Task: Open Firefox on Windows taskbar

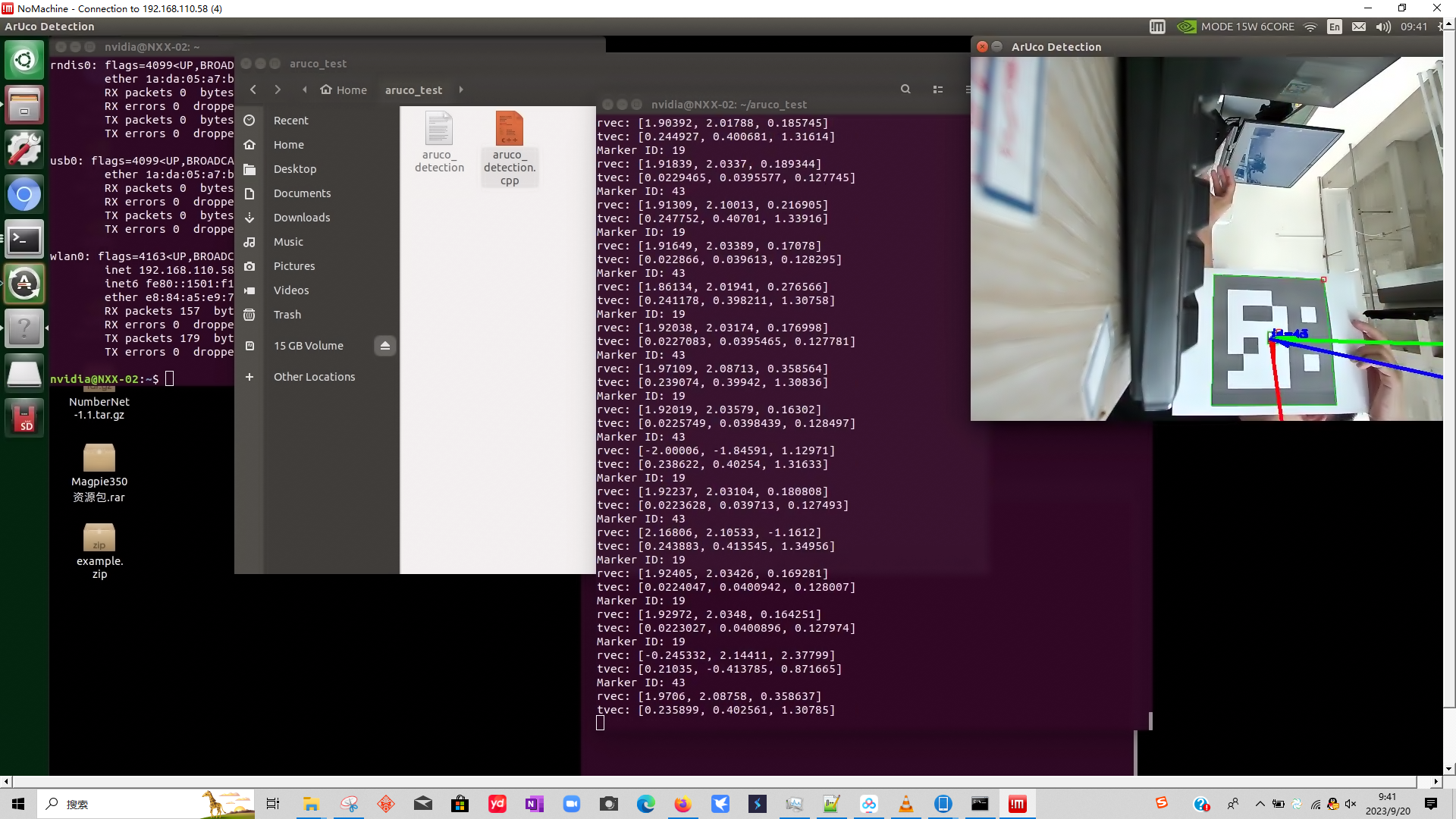Action: point(683,804)
